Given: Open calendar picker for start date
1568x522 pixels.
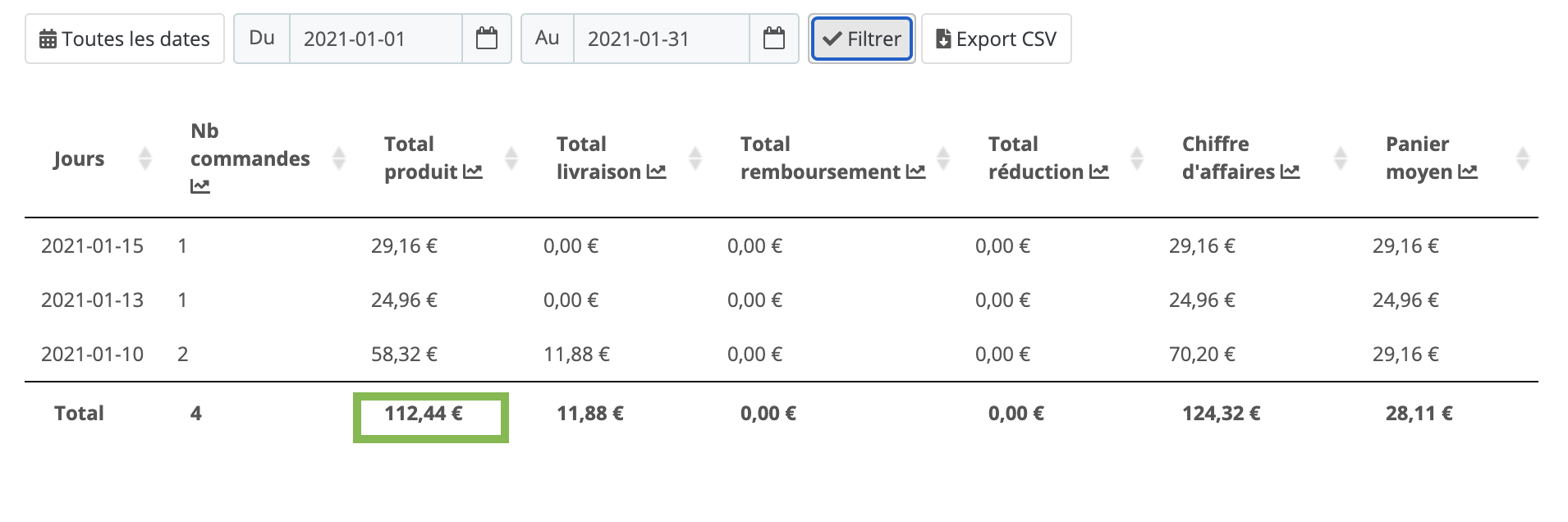Looking at the screenshot, I should (487, 39).
